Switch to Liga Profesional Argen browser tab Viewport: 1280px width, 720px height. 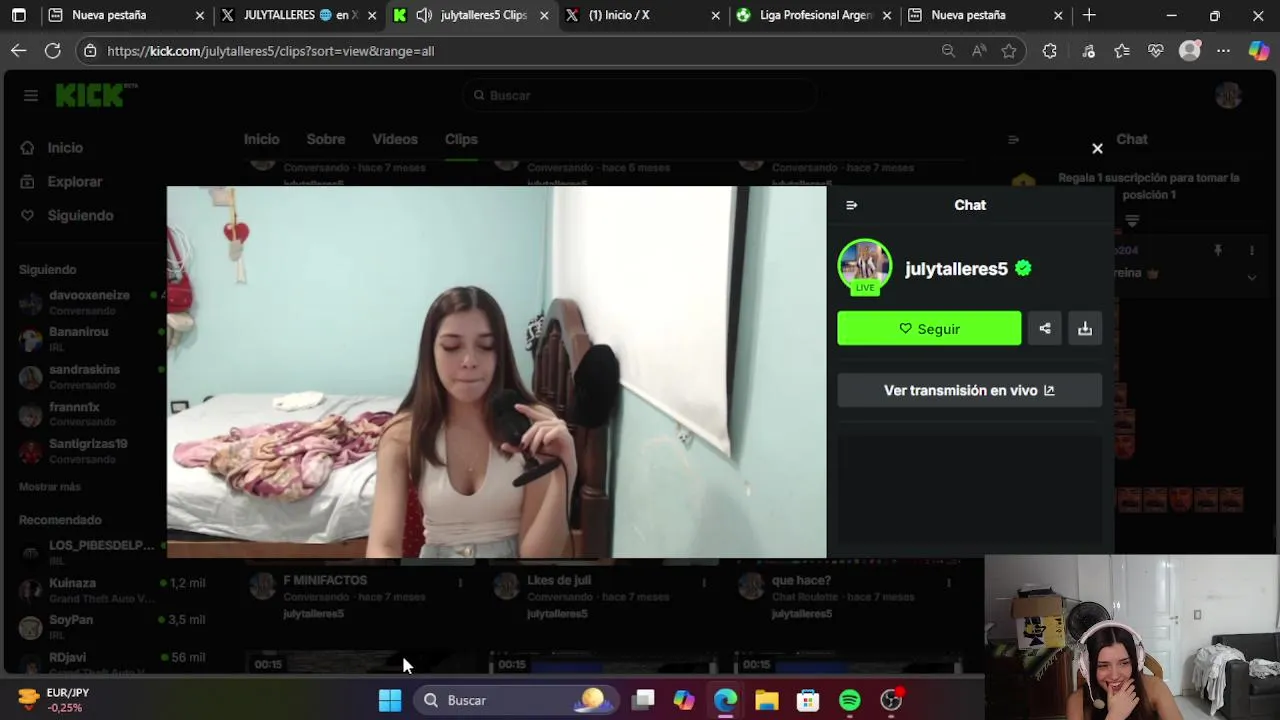812,15
